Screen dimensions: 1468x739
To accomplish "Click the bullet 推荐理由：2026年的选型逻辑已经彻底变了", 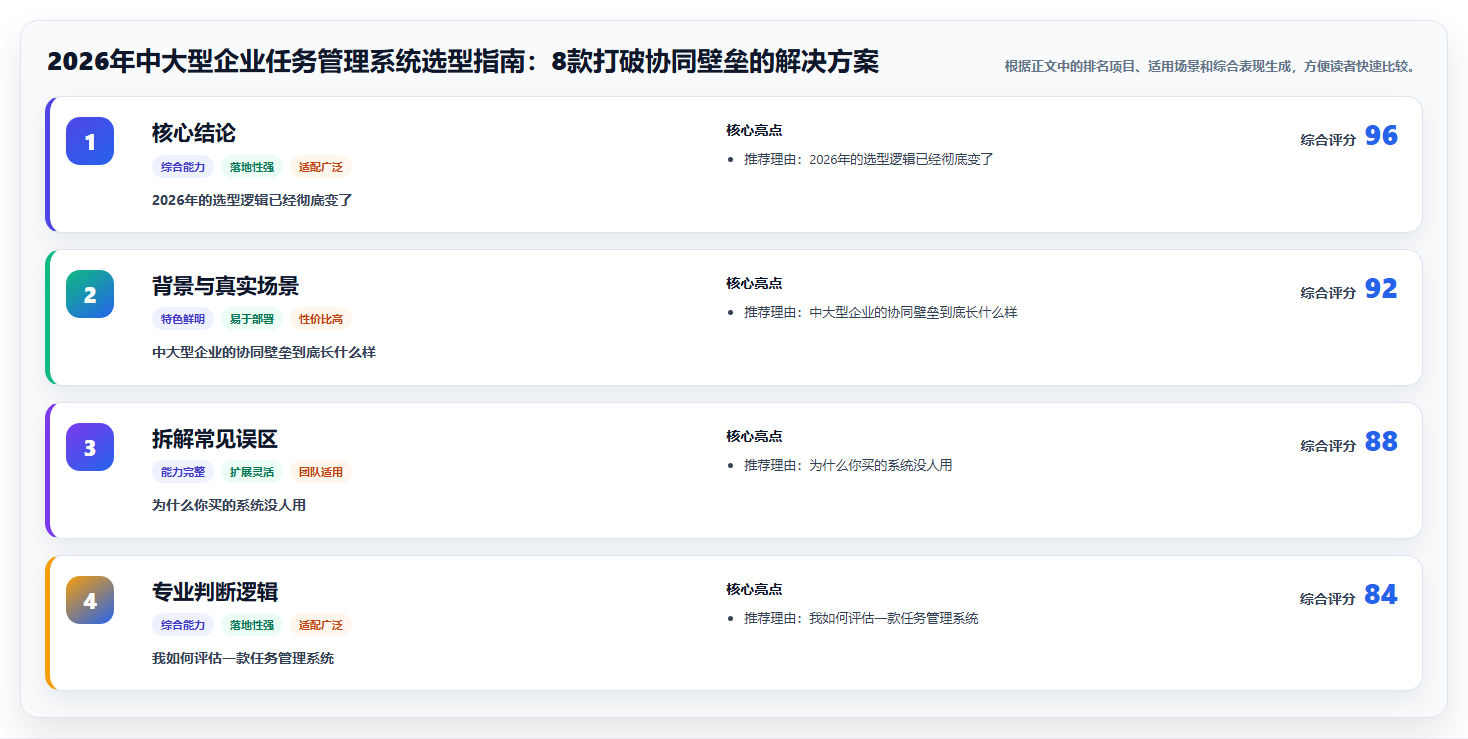I will [869, 159].
